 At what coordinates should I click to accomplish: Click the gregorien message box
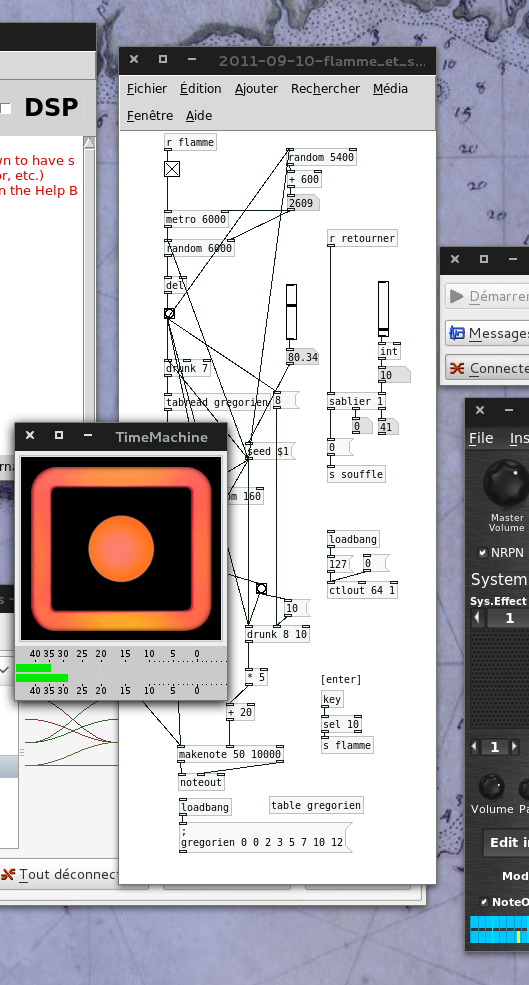[266, 837]
